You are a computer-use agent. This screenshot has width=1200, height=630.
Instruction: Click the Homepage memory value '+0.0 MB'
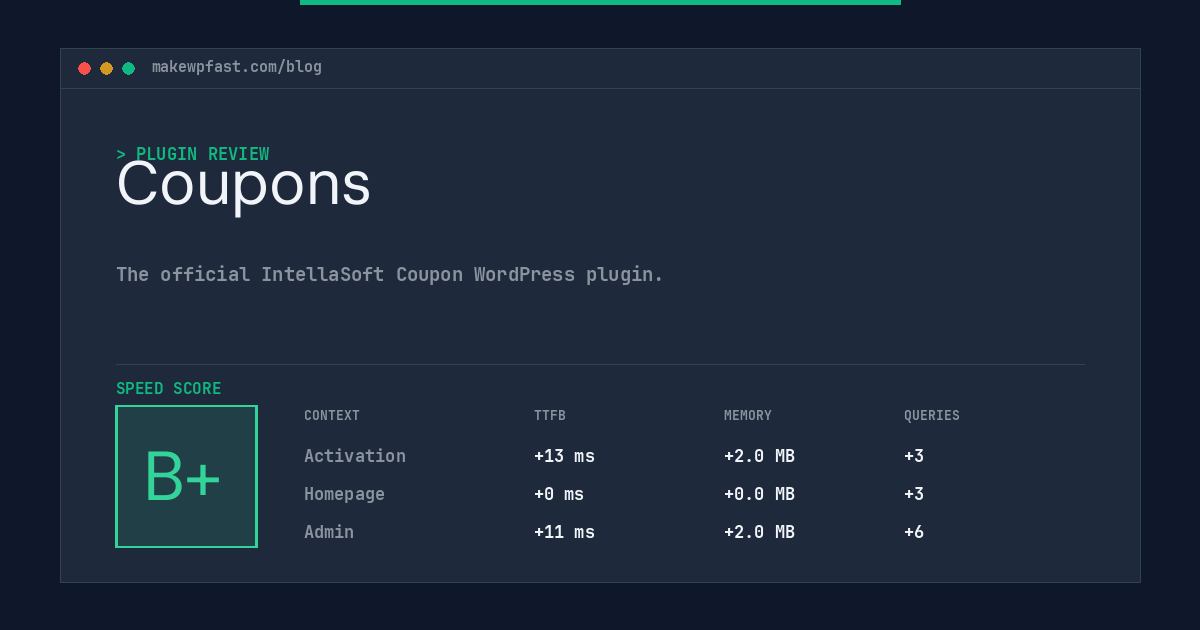(x=759, y=494)
